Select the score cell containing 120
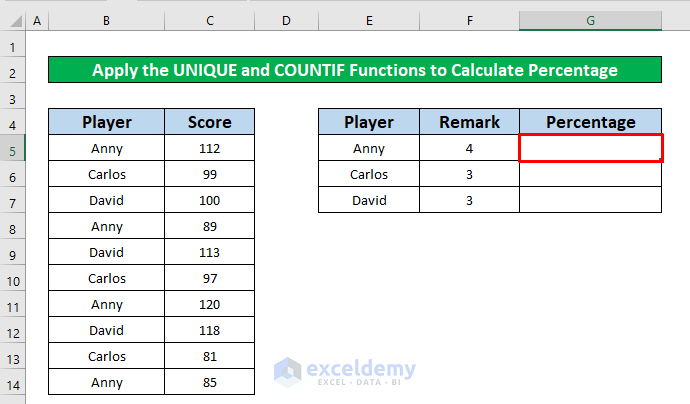690x404 pixels. point(210,303)
